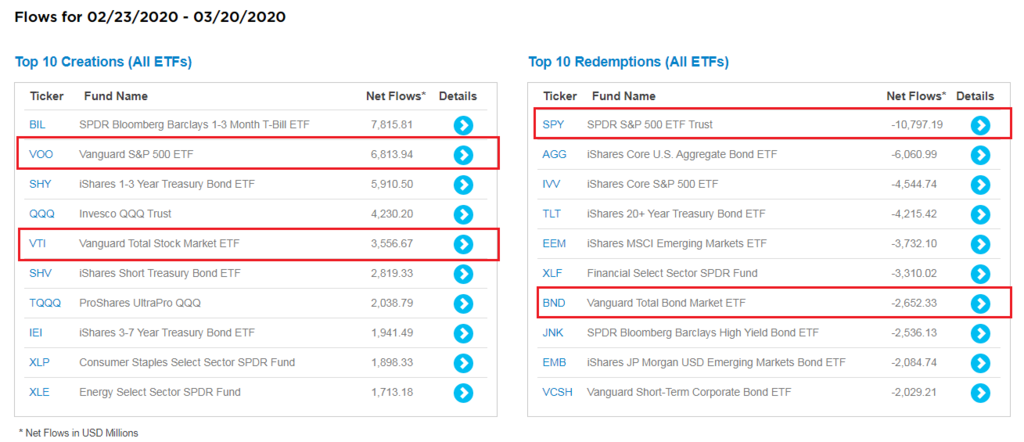This screenshot has height=442, width=1024.
Task: Click the IVV ticker link
Action: click(552, 184)
